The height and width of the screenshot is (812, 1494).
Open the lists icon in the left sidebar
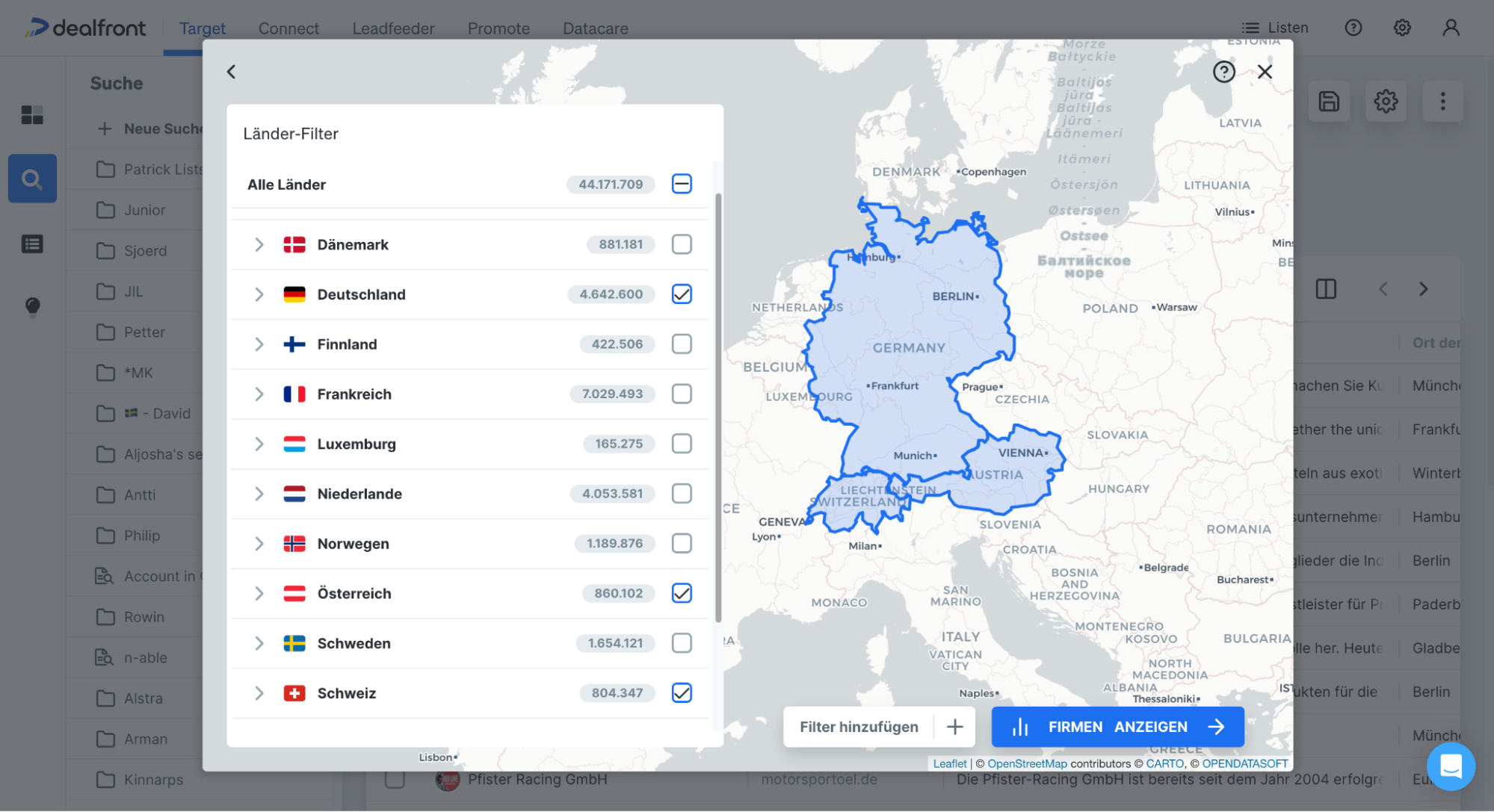(32, 244)
